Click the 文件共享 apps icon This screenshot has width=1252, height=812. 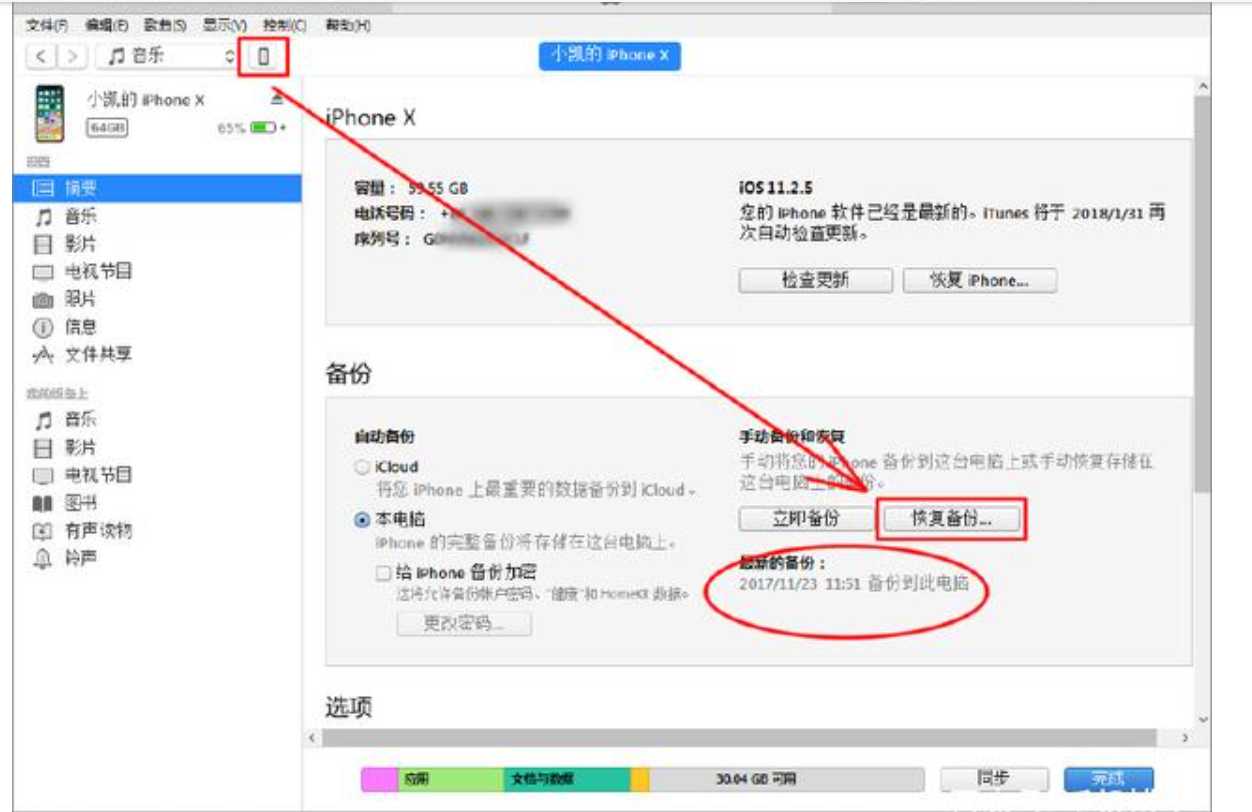(43, 354)
